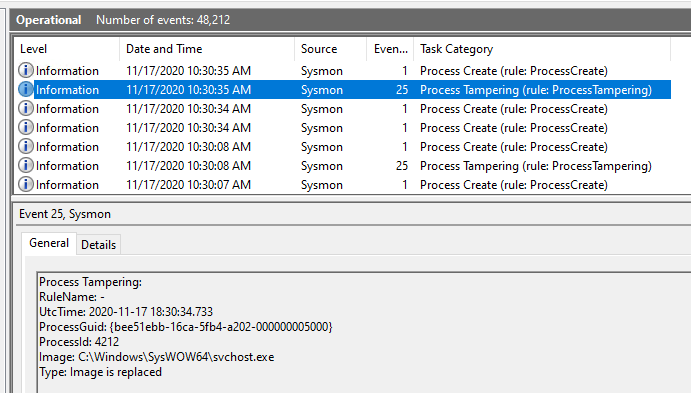Viewport: 691px width, 393px height.
Task: Click ProcessGuid line in event details
Action: coord(186,327)
